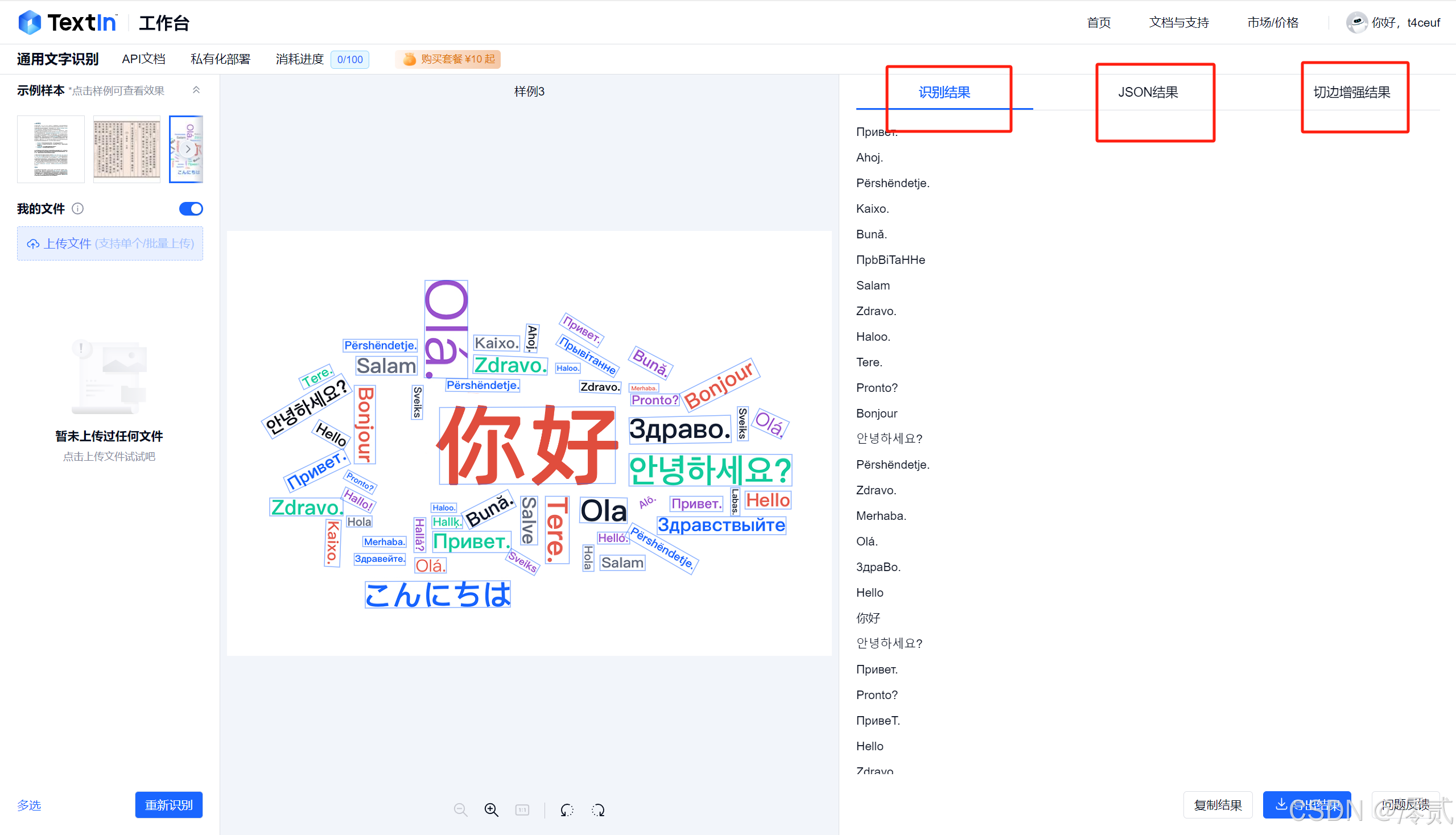Screen dimensions: 1456x835
Task: Switch to the JSON结果 tab
Action: click(1148, 92)
